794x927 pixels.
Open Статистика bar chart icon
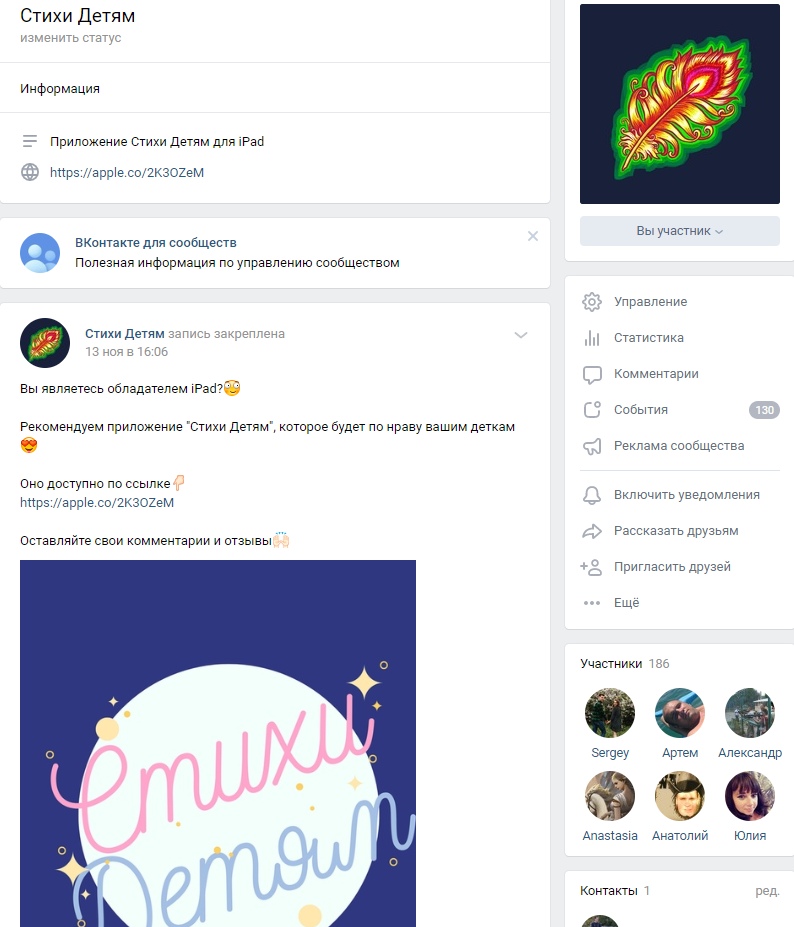pos(592,338)
